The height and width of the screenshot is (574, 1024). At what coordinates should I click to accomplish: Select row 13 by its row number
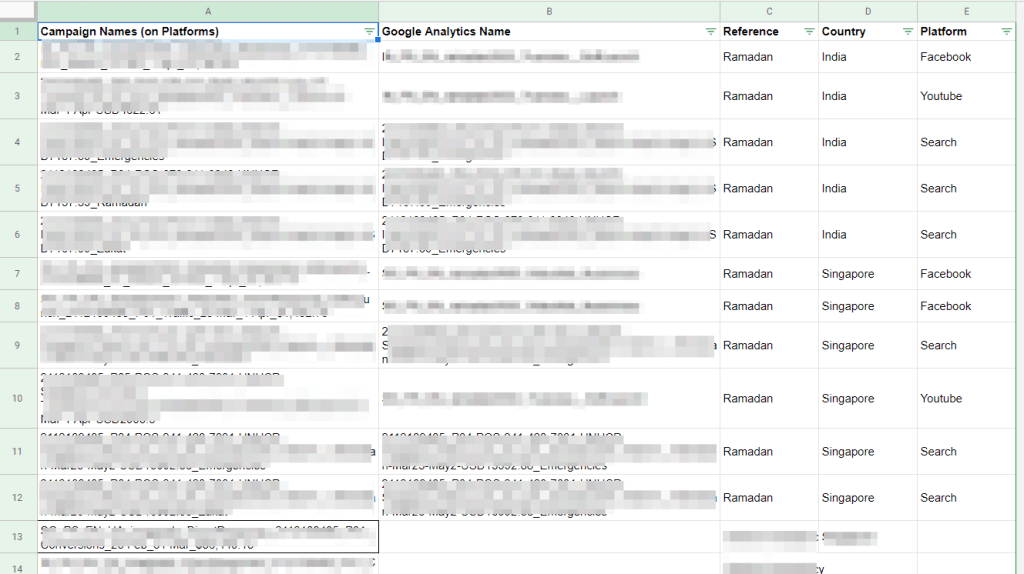tap(18, 536)
